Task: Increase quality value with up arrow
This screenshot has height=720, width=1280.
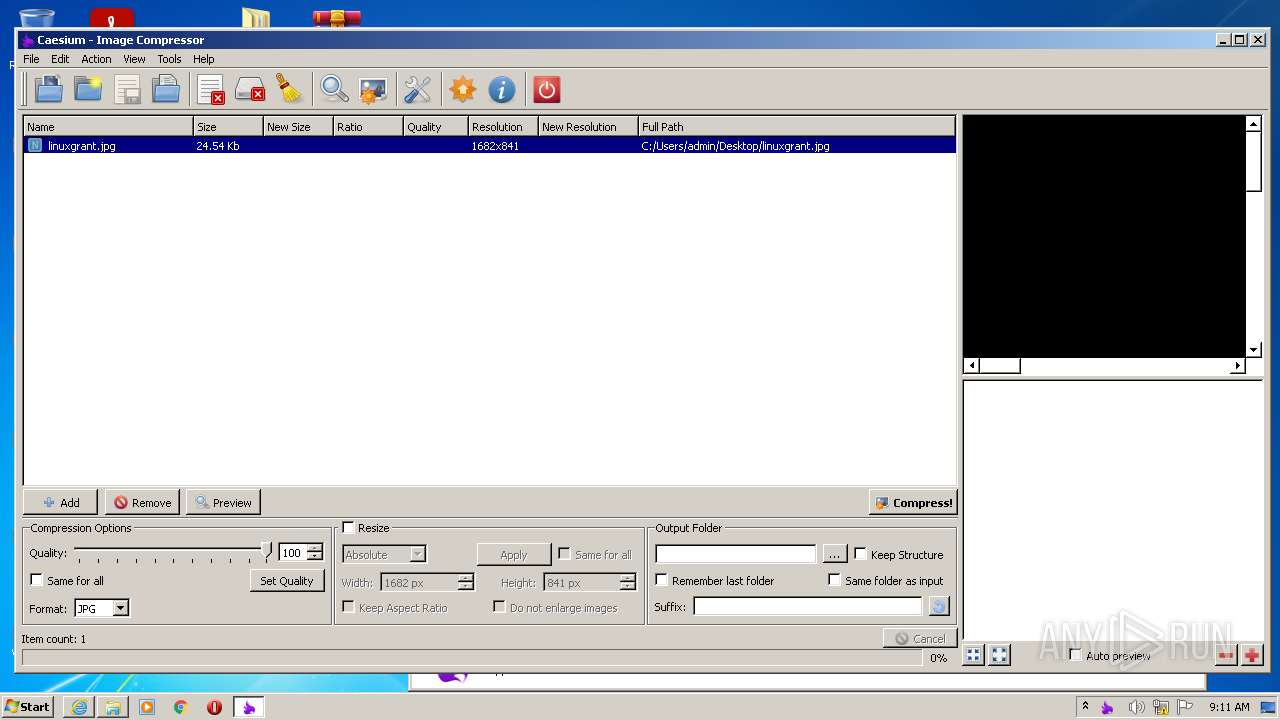Action: (315, 548)
